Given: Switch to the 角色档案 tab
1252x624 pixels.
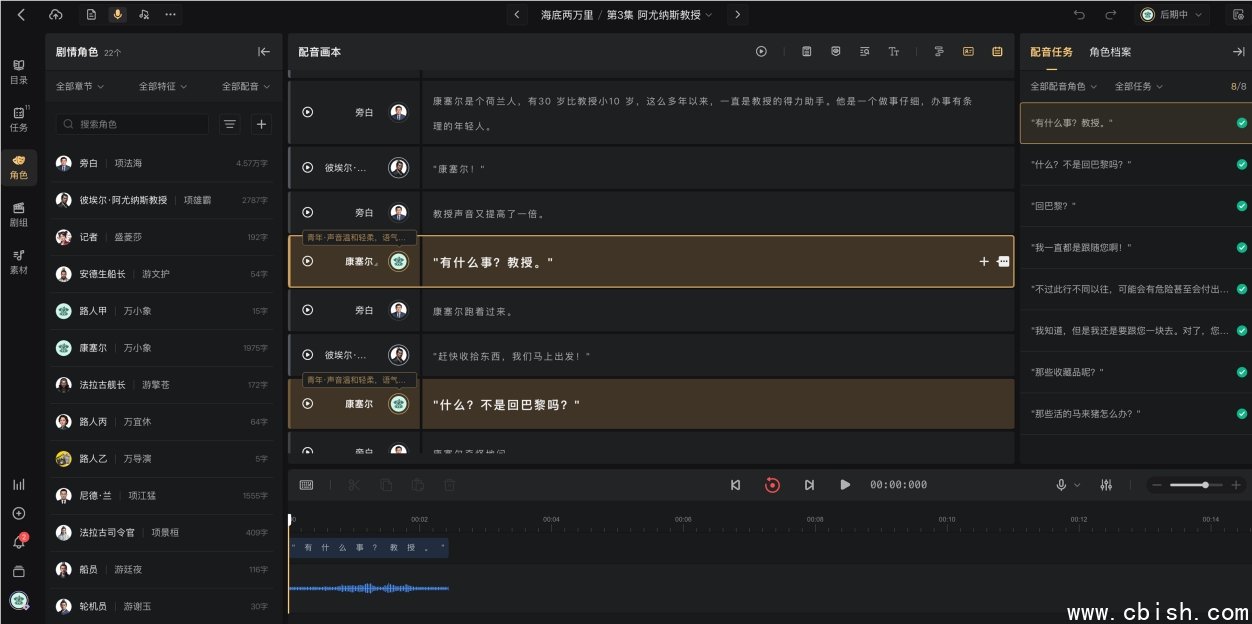Looking at the screenshot, I should pos(1110,52).
